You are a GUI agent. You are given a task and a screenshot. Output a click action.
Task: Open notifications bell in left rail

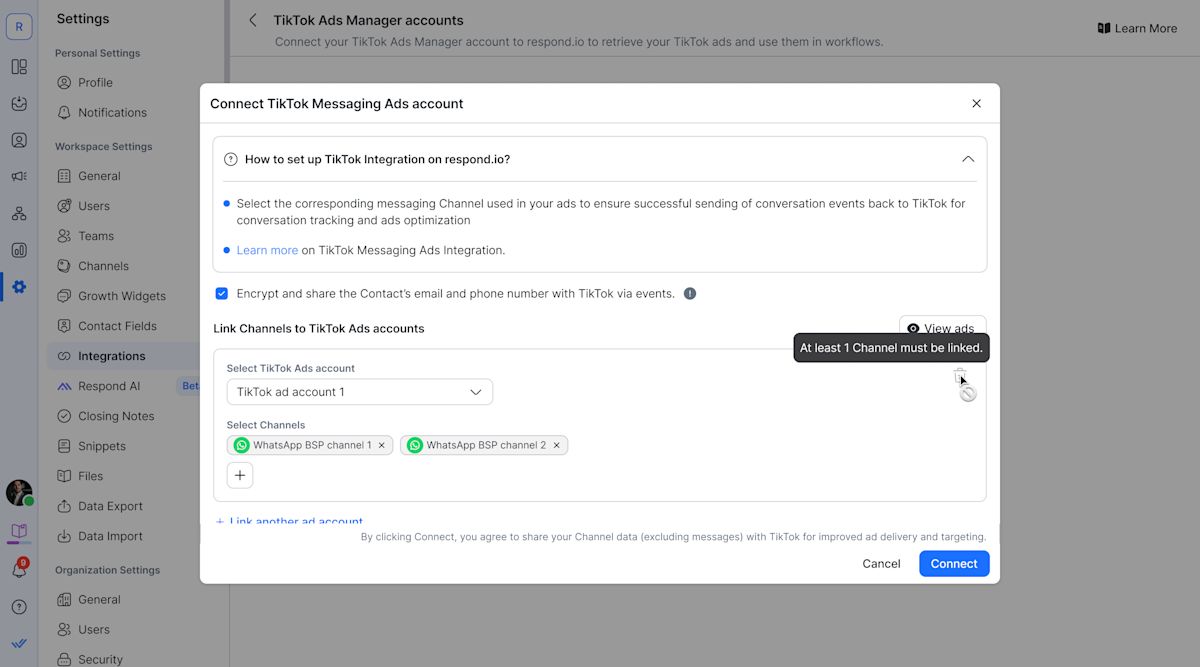[x=19, y=569]
